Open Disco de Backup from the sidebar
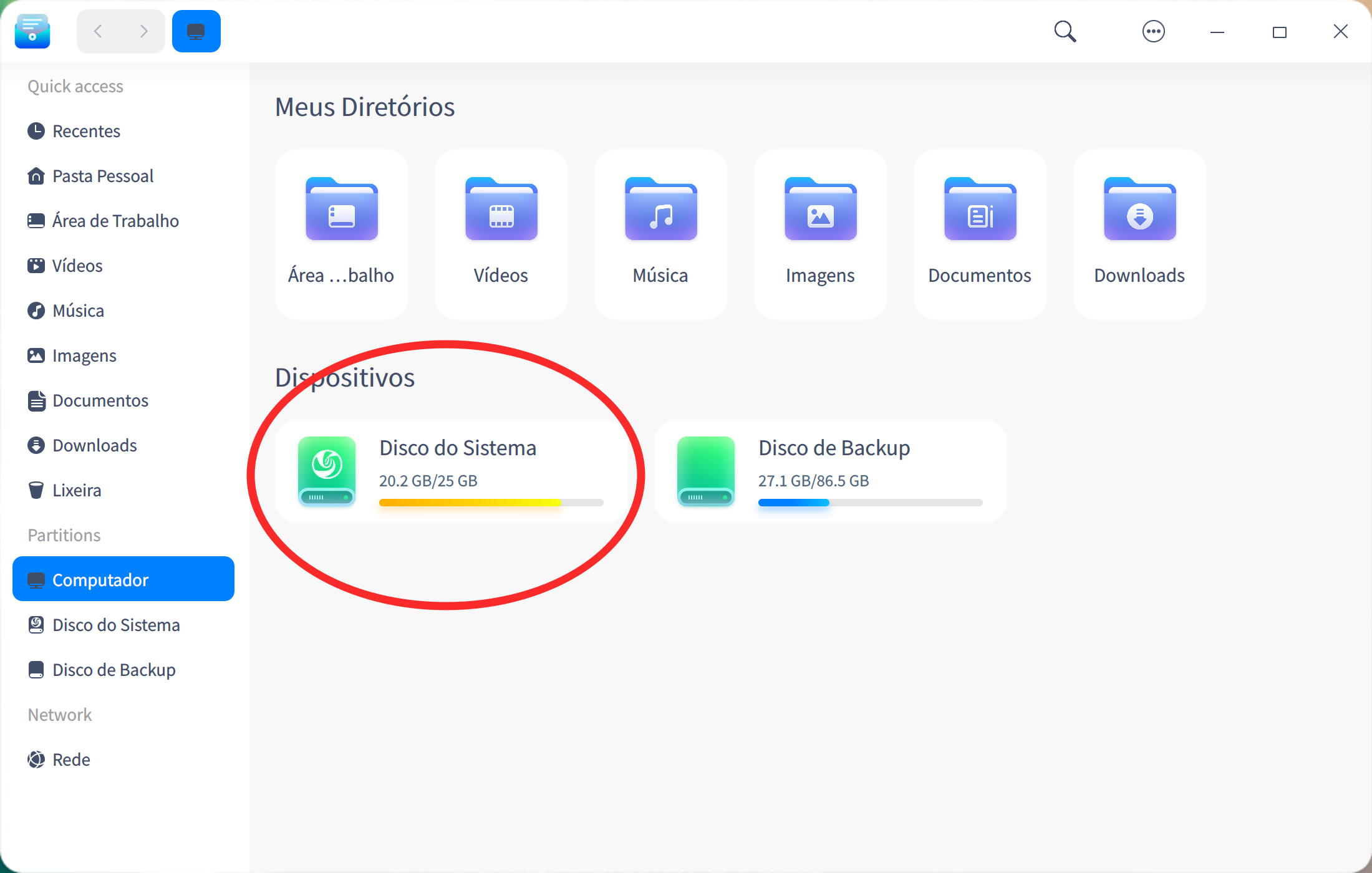The image size is (1372, 873). click(113, 670)
